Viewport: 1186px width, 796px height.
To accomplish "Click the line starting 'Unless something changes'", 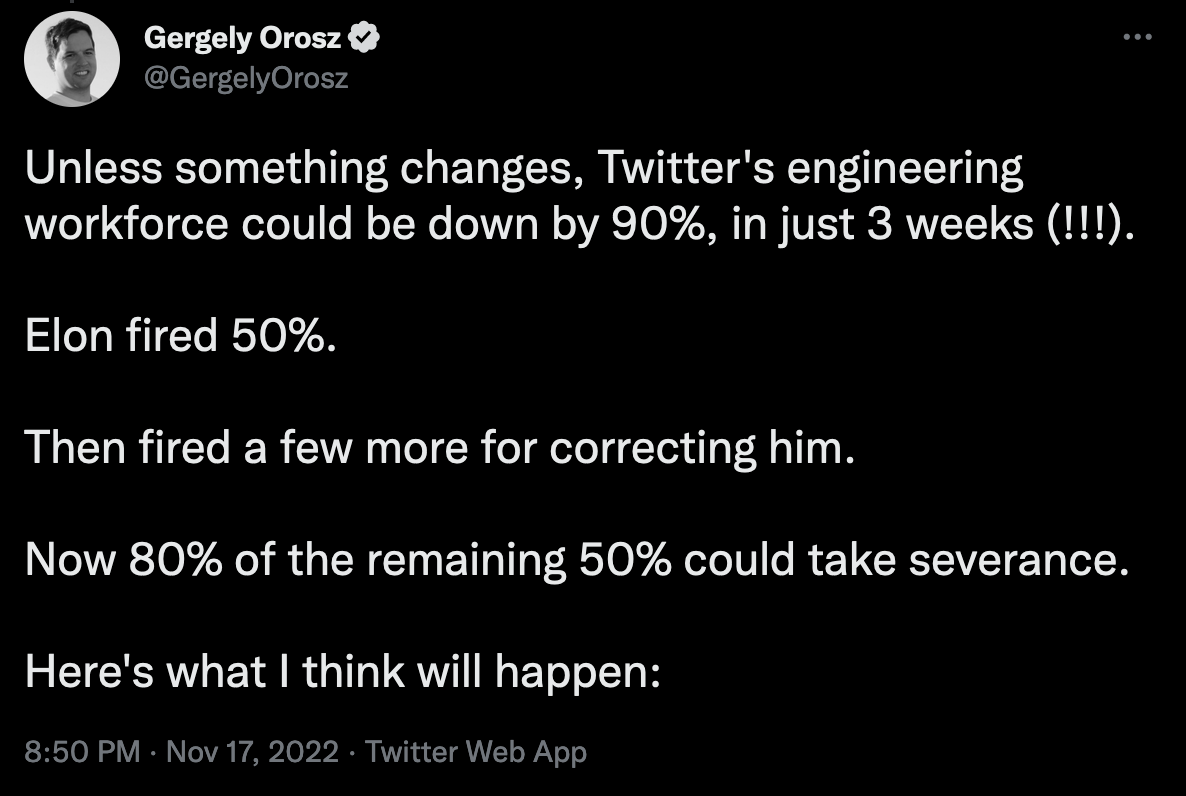I will 523,168.
